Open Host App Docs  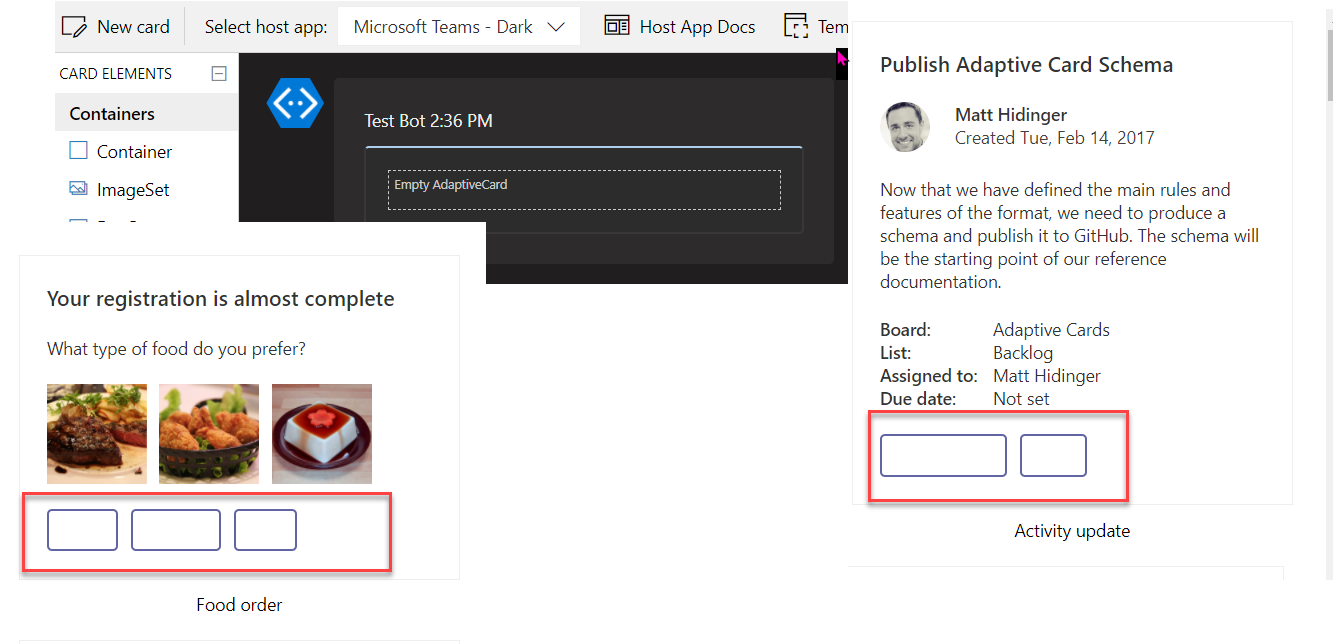tap(680, 25)
